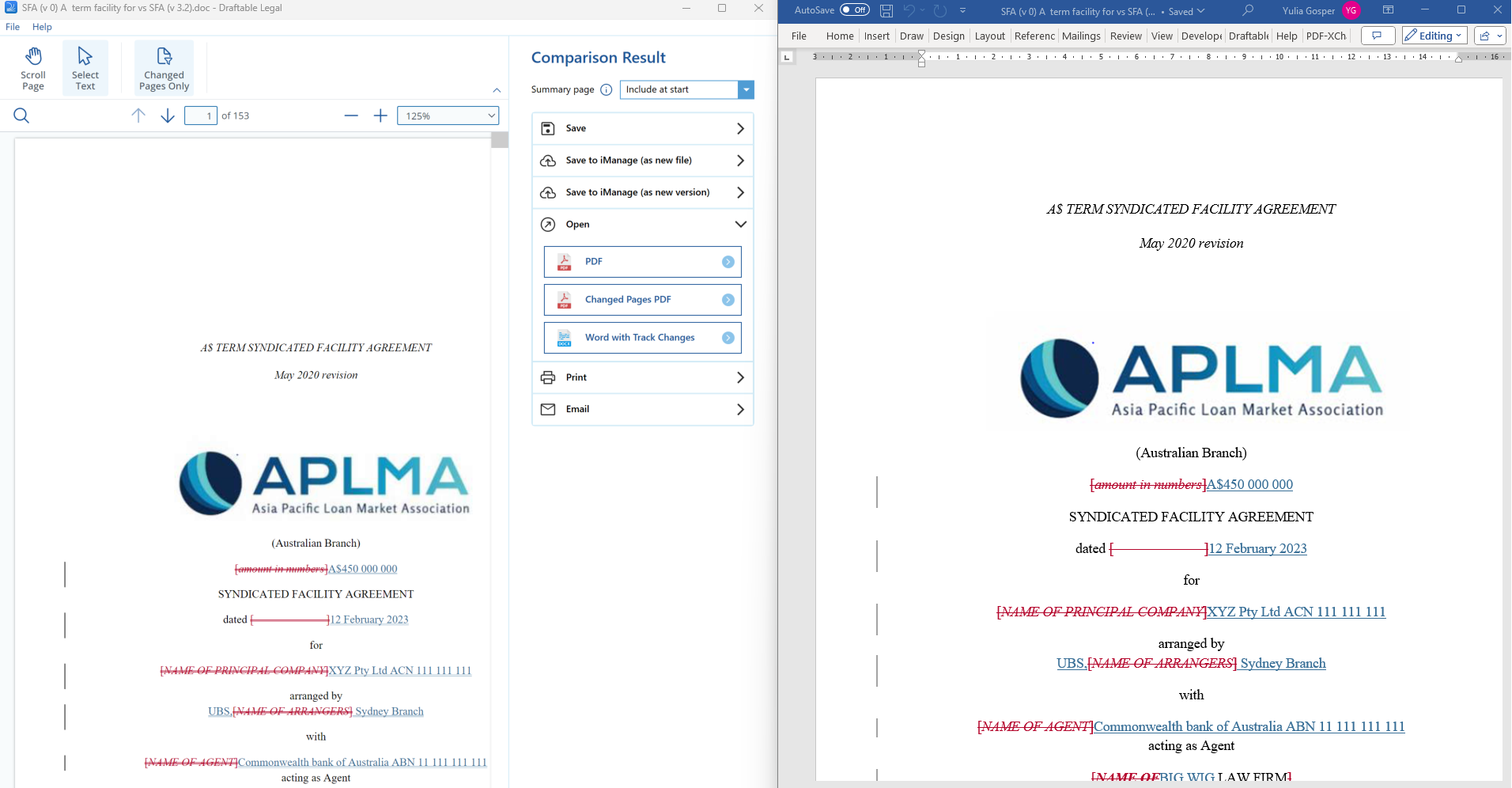
Task: Zoom in with the plus icon
Action: pyautogui.click(x=380, y=116)
